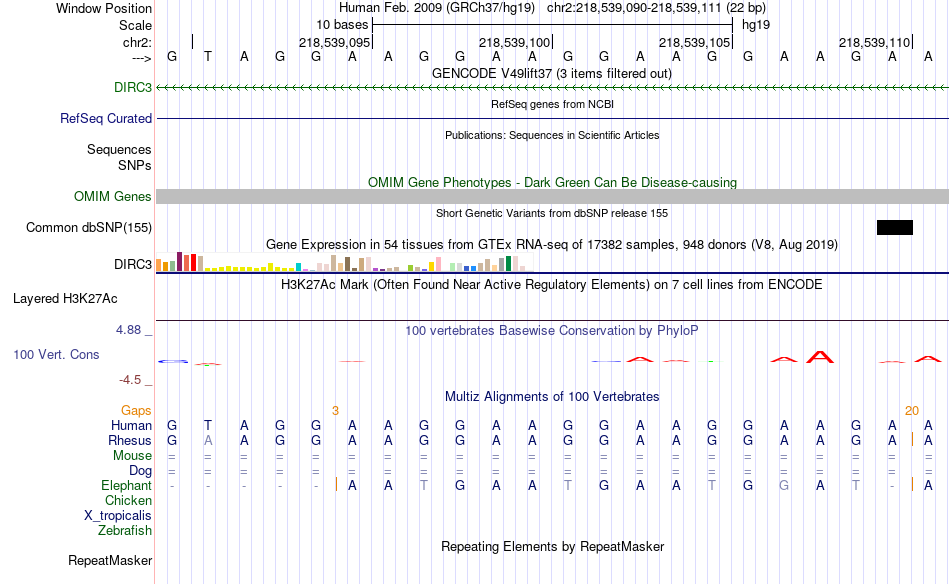The height and width of the screenshot is (584, 950).
Task: Click the 218,539,100 coordinate label
Action: [x=514, y=42]
